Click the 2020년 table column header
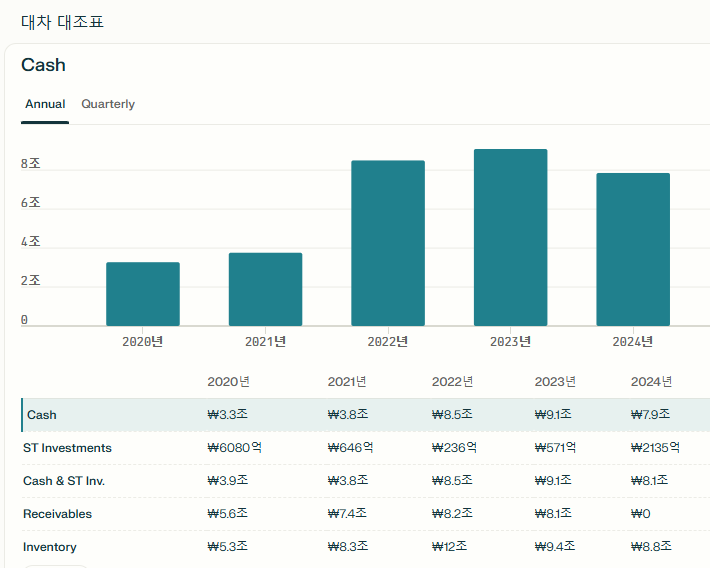Viewport: 710px width, 568px height. (228, 382)
